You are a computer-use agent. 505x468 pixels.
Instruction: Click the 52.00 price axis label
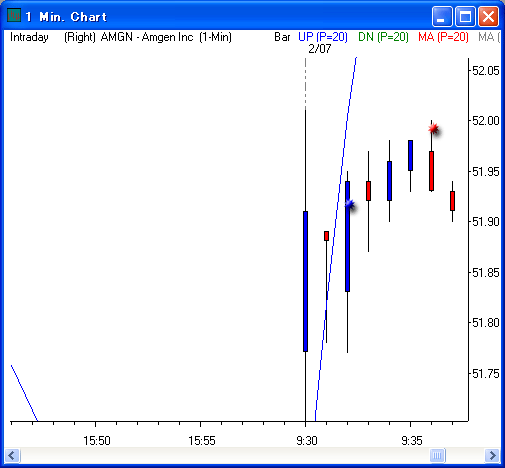486,121
